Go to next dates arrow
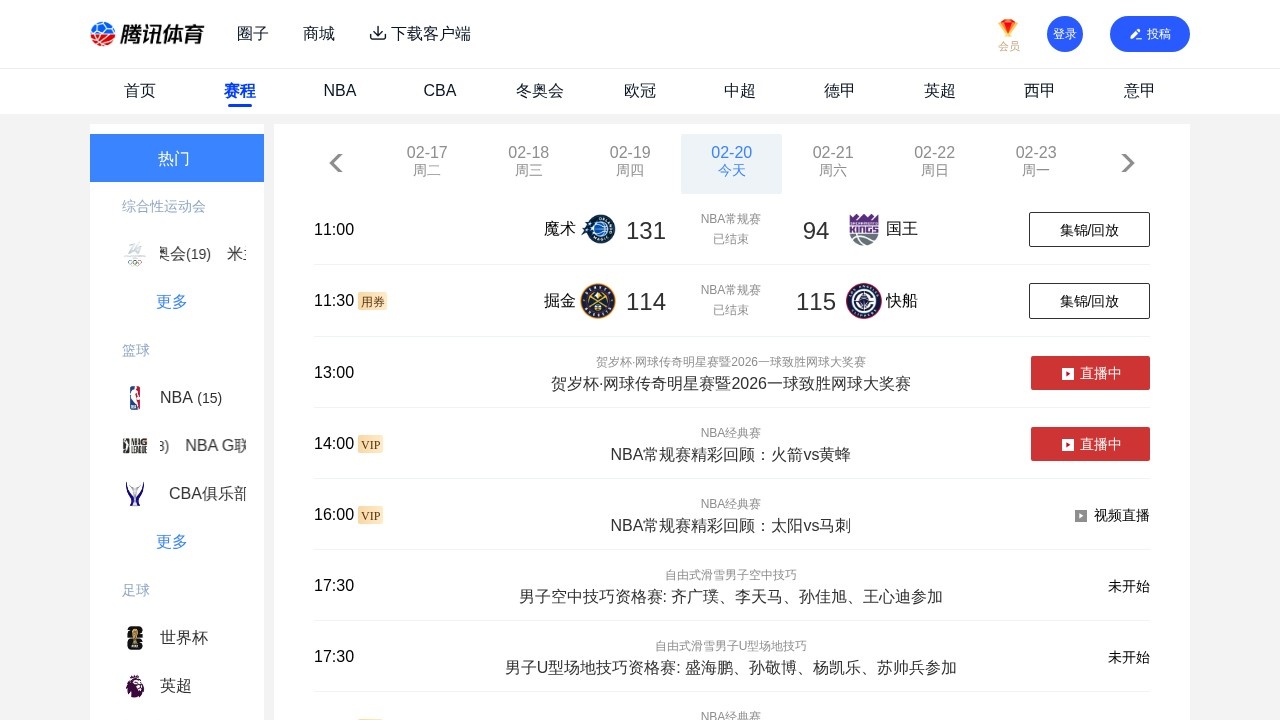1280x720 pixels. point(1127,163)
